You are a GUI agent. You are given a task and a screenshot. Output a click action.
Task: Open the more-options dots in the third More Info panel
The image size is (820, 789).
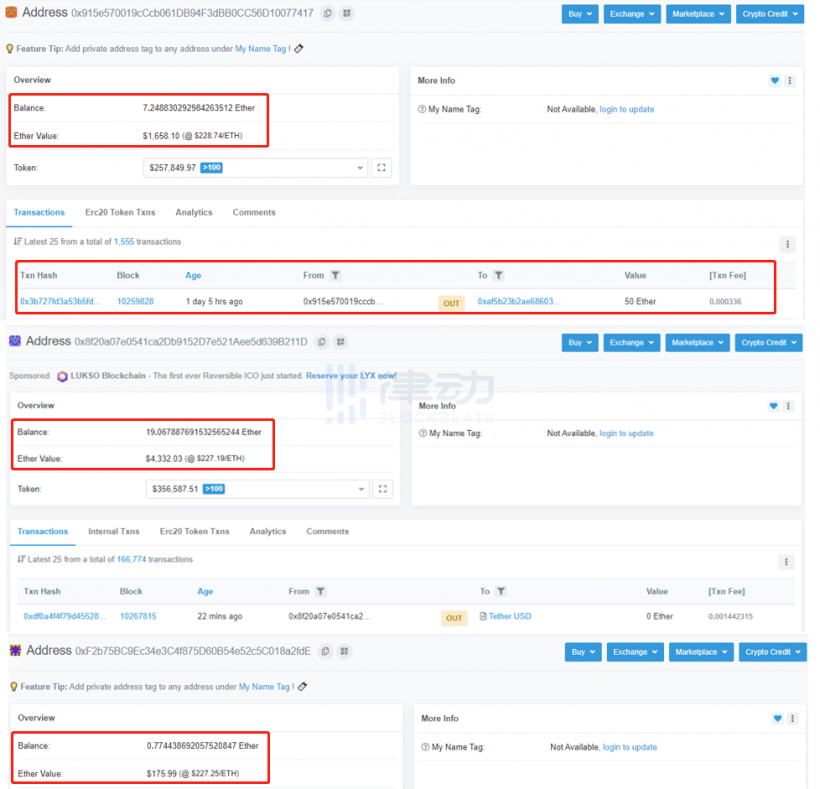click(x=792, y=718)
